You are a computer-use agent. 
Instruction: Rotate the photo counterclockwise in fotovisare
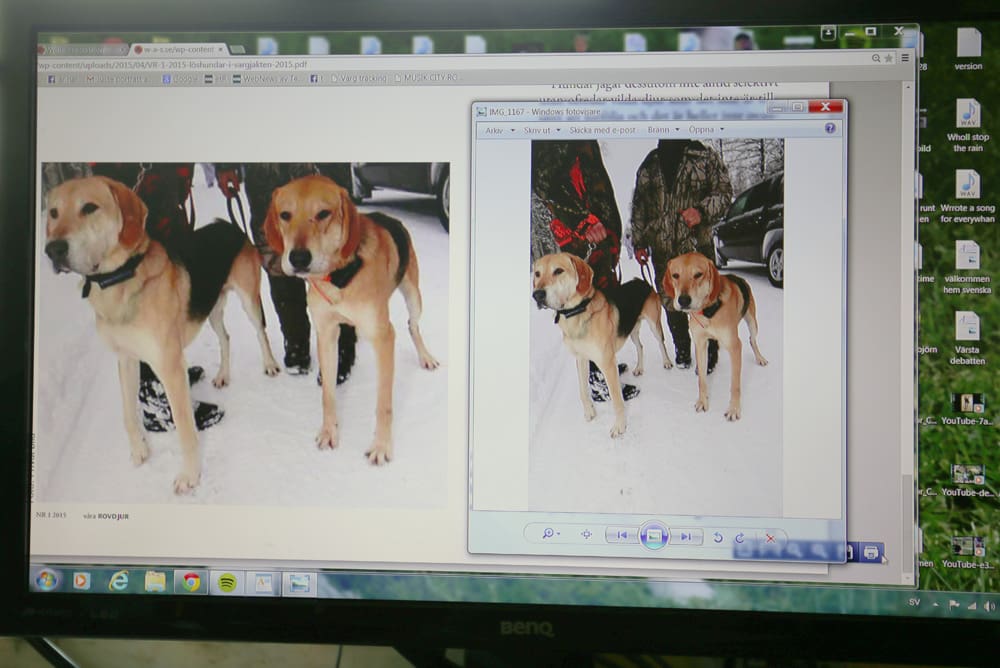(717, 537)
